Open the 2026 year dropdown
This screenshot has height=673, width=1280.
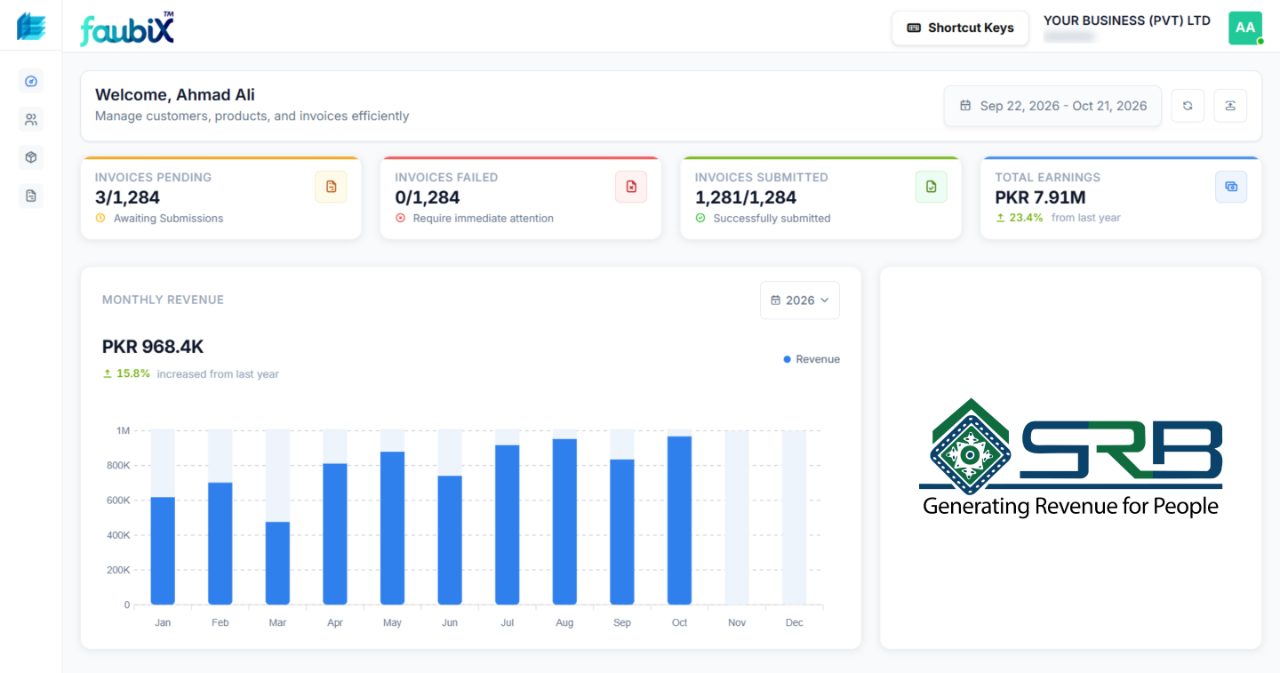pyautogui.click(x=800, y=300)
